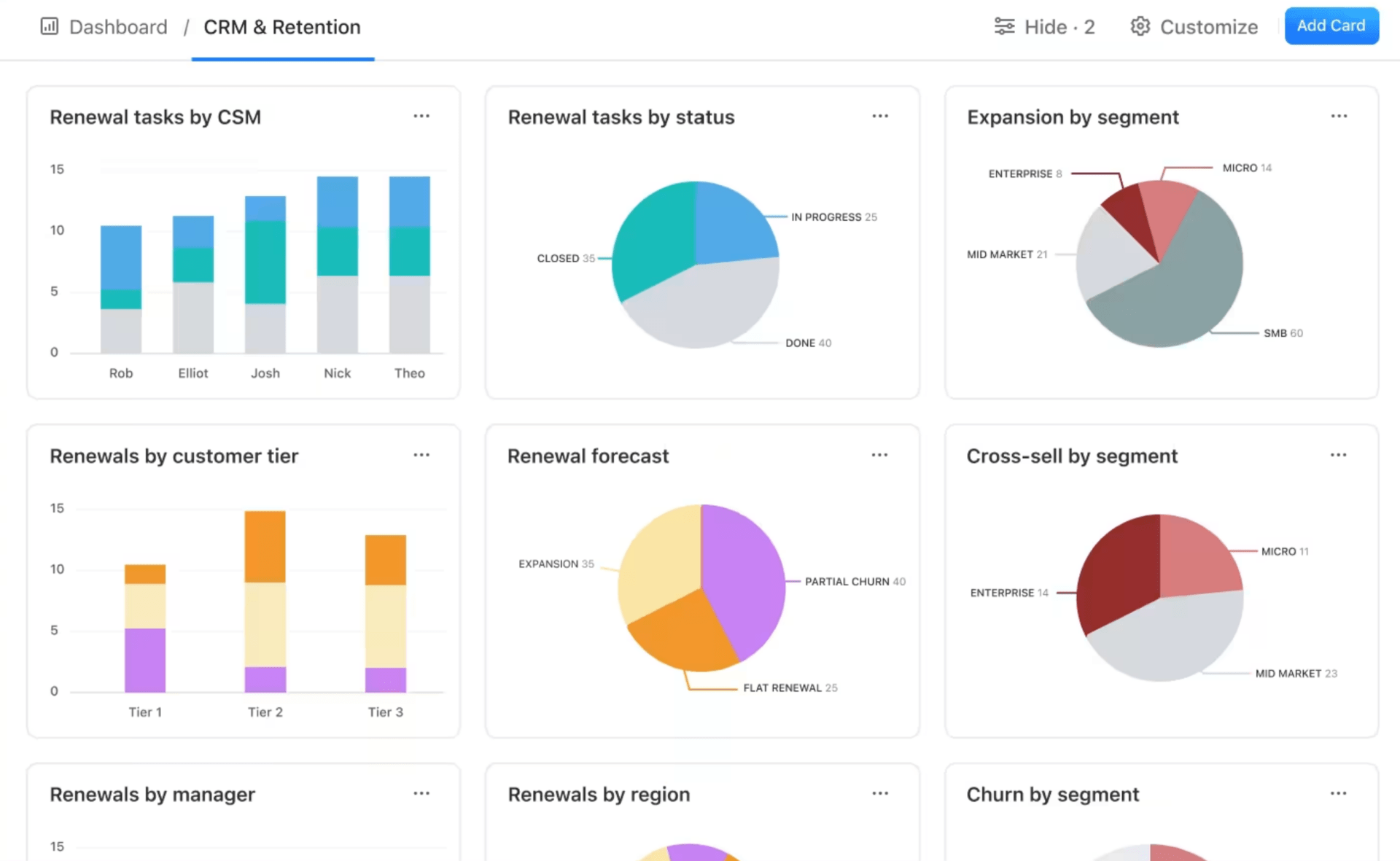This screenshot has height=861, width=1400.
Task: Click the Dashboard panel icon in the breadcrumb
Action: [x=48, y=26]
